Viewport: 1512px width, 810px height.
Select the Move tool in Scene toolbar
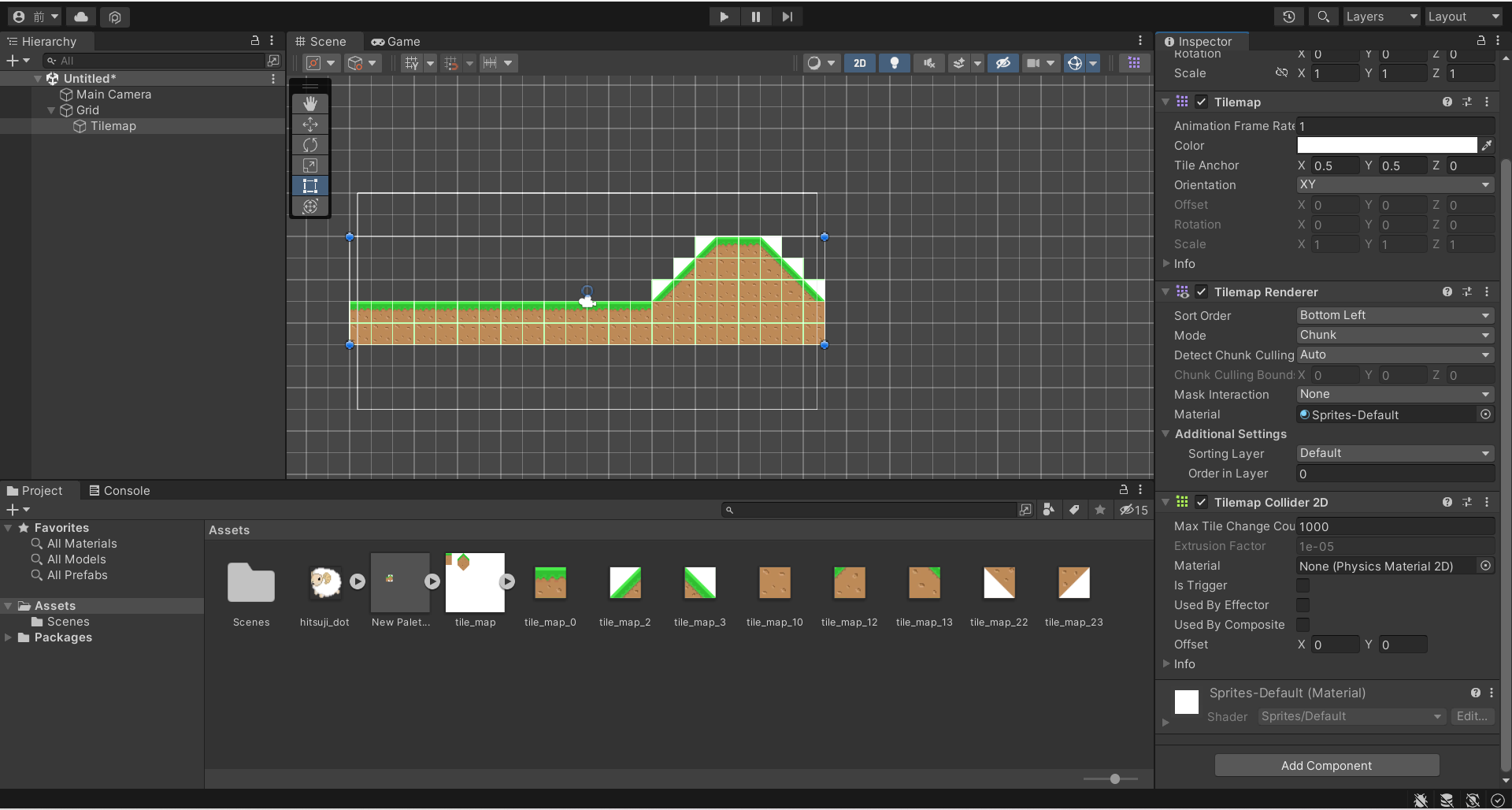[x=310, y=124]
